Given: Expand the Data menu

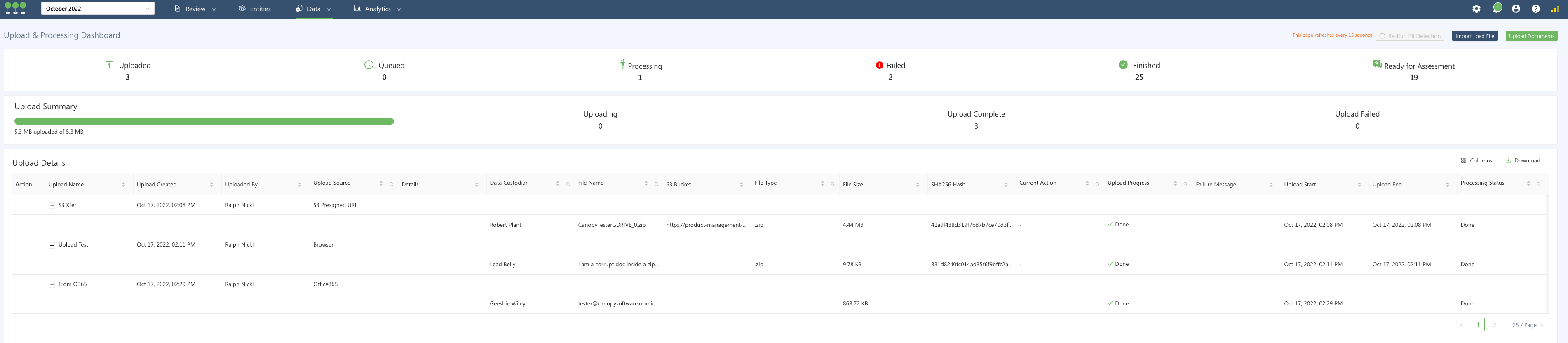Looking at the screenshot, I should [x=314, y=9].
